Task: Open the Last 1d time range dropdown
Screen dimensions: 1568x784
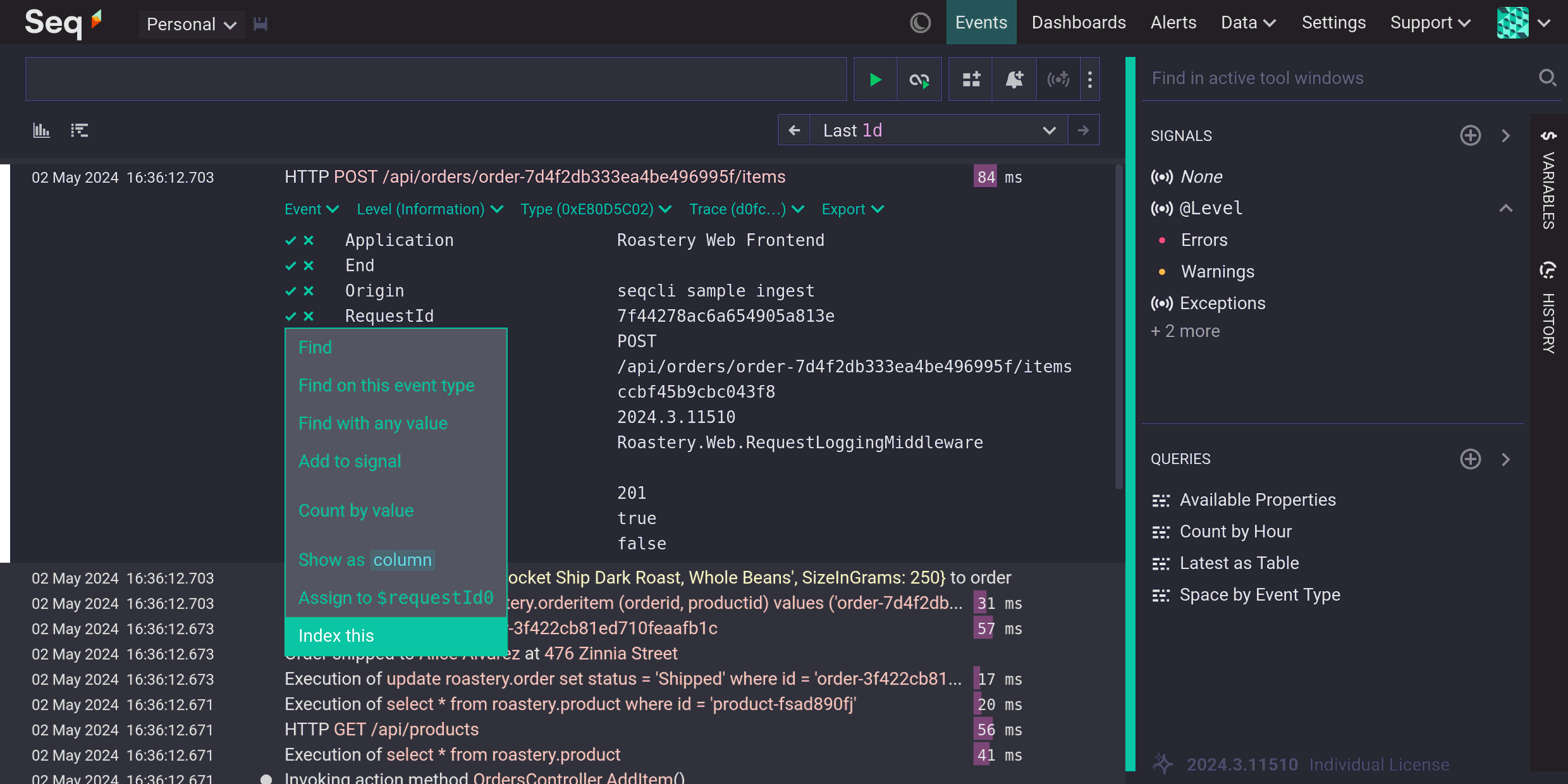Action: coord(939,130)
